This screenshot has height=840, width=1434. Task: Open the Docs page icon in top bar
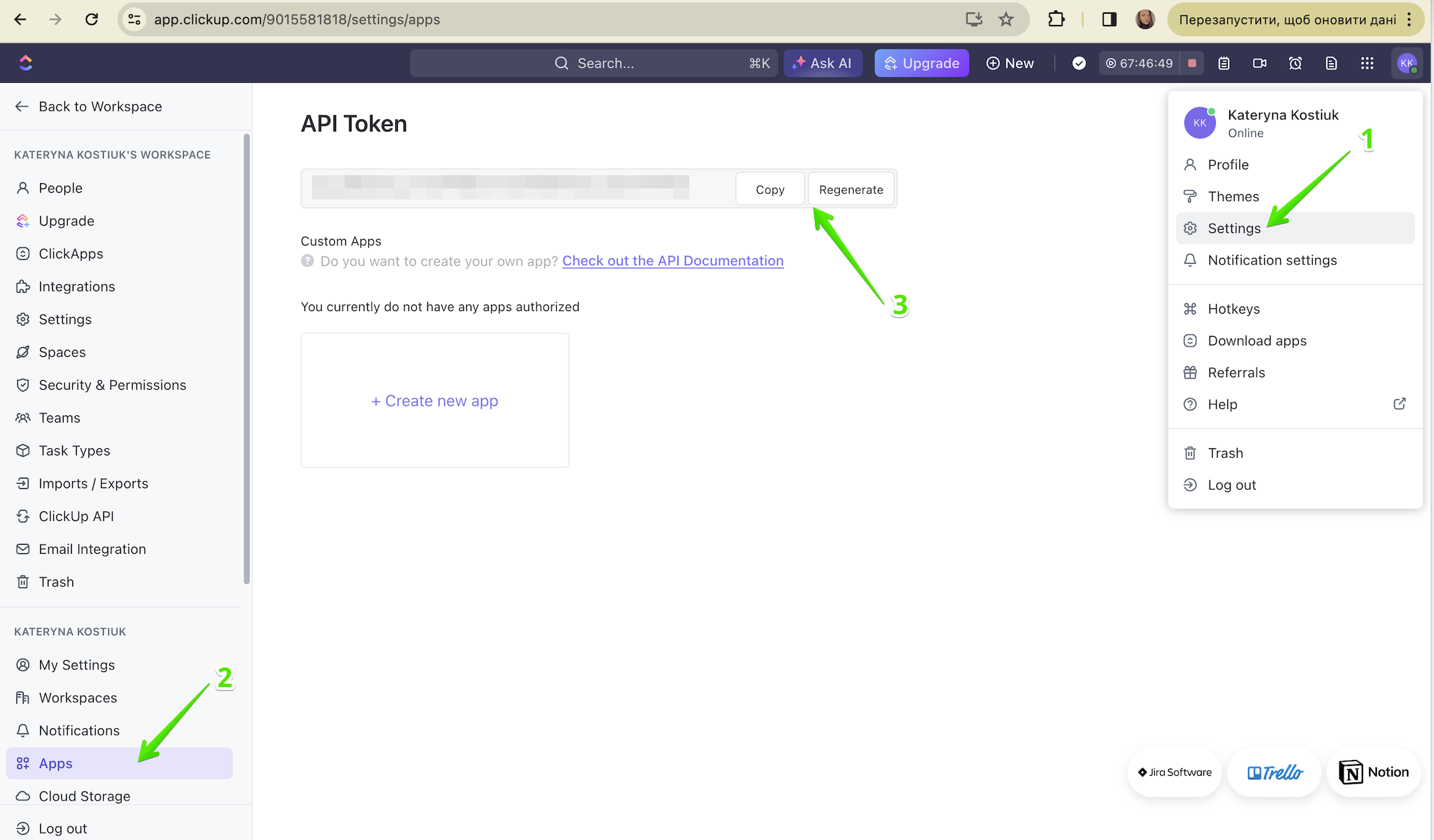(1331, 63)
